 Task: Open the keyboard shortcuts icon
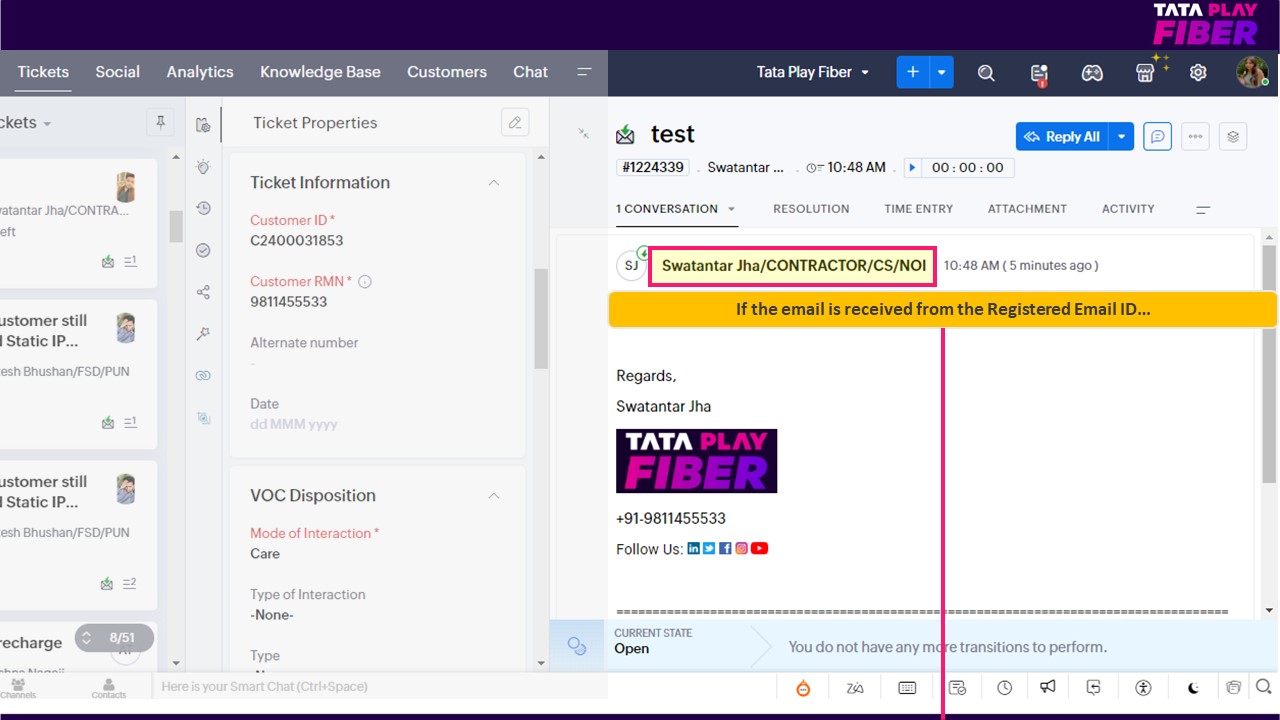[x=908, y=688]
